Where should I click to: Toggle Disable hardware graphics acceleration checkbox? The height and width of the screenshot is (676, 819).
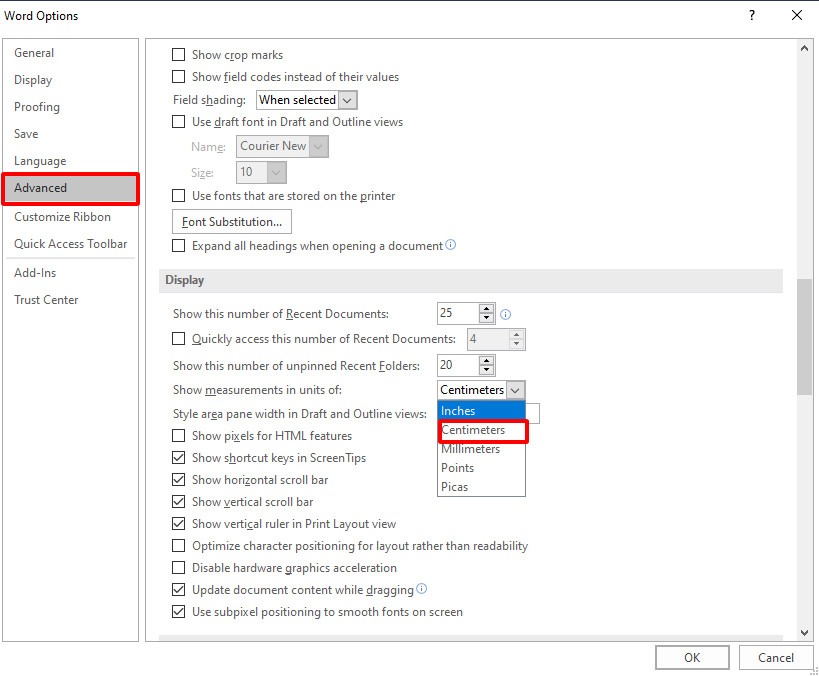(179, 568)
